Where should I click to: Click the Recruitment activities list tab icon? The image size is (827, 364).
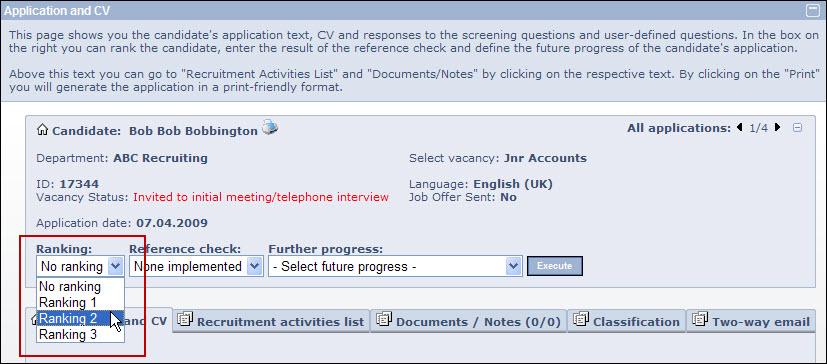click(185, 319)
